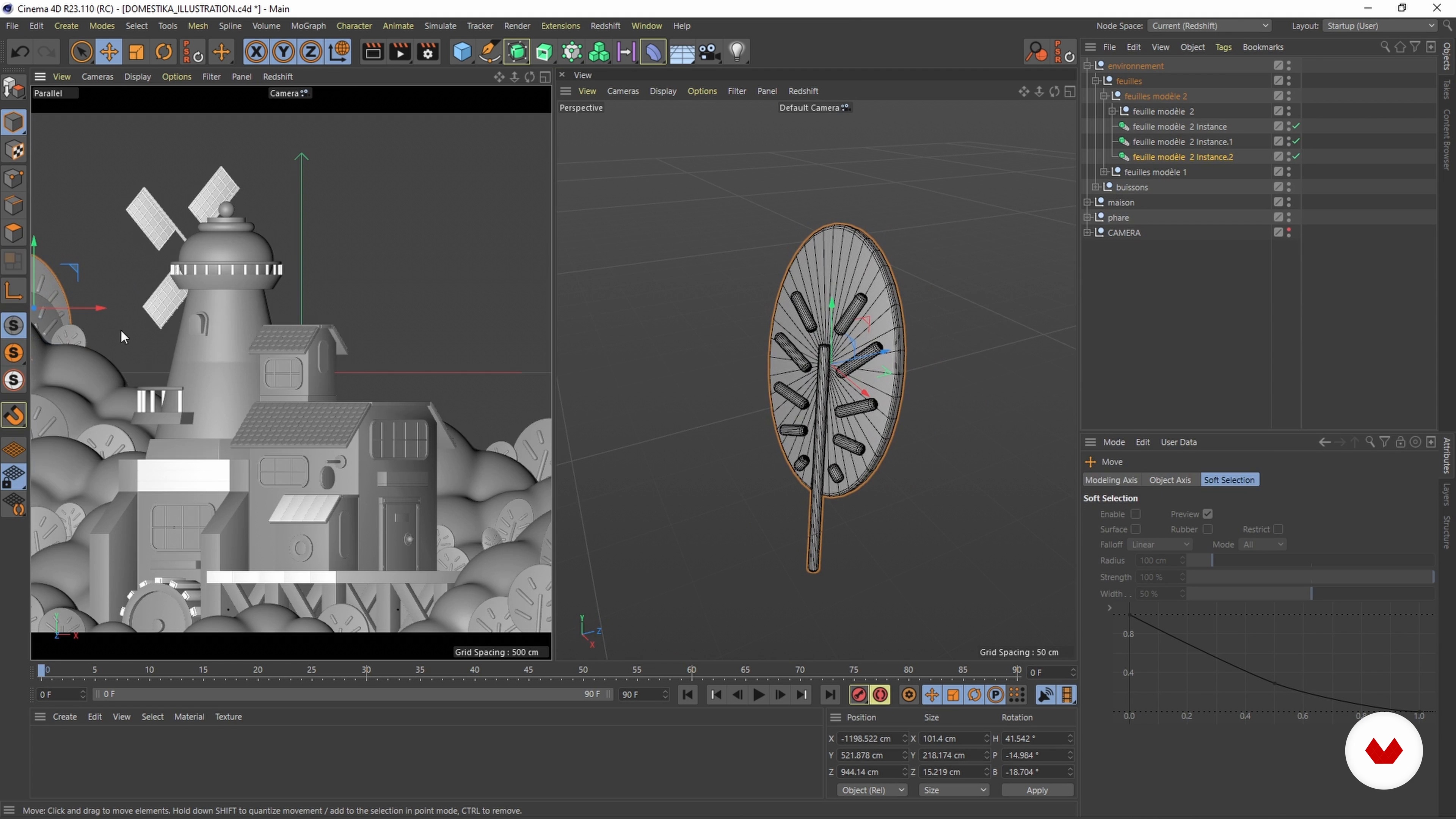The image size is (1456, 819).
Task: Select the Rotate tool
Action: pos(164,52)
